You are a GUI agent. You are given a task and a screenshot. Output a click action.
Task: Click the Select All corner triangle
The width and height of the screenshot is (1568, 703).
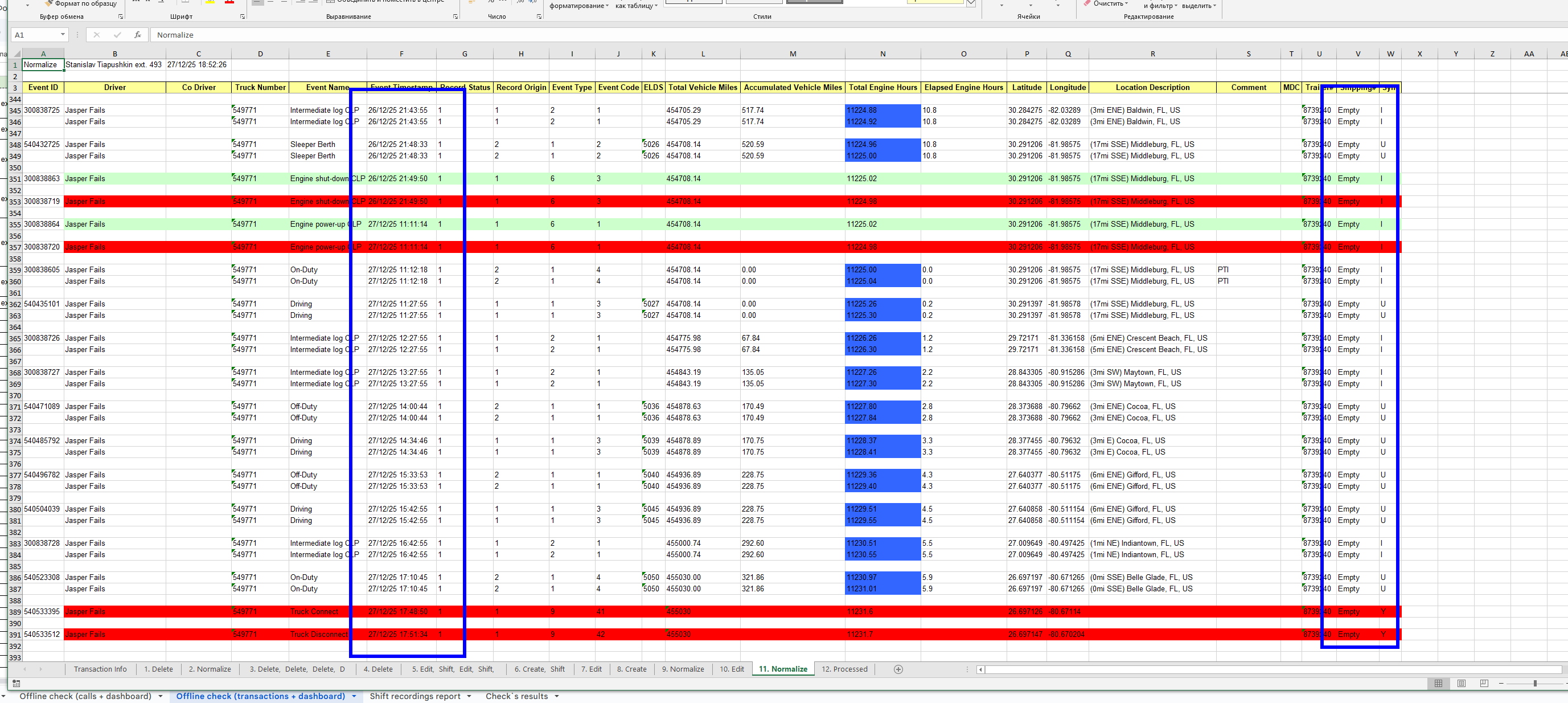(16, 54)
